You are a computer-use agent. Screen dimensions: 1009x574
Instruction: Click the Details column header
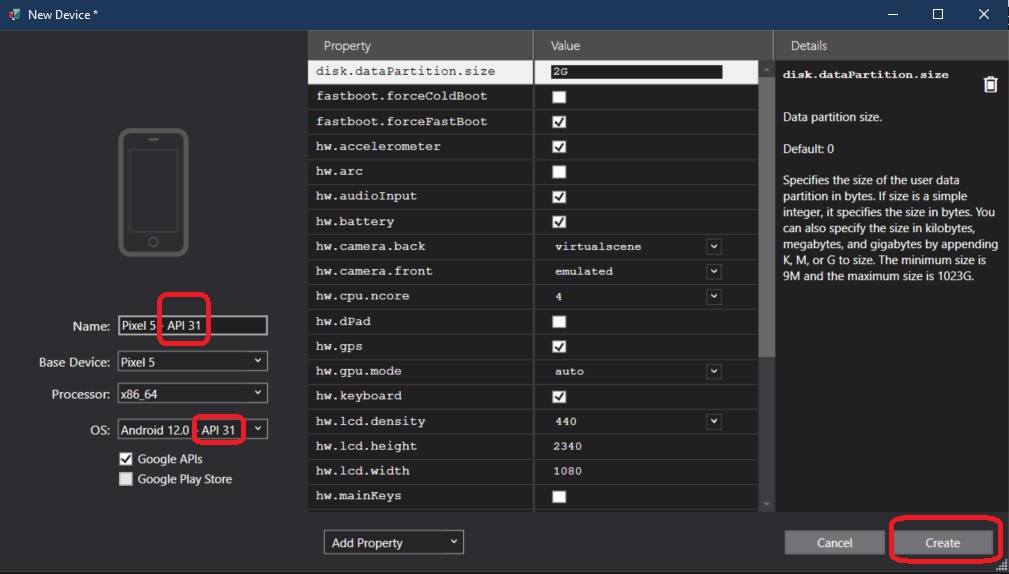tap(891, 46)
